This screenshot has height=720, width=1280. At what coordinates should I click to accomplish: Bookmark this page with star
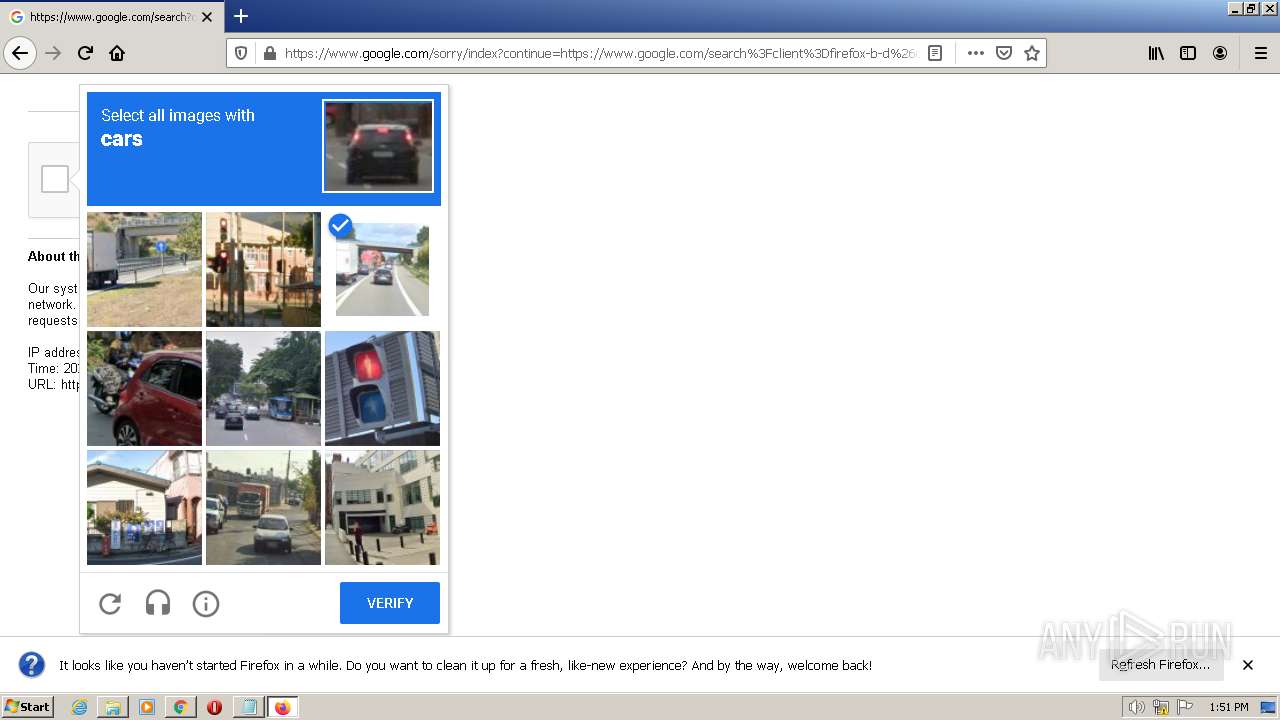1032,53
